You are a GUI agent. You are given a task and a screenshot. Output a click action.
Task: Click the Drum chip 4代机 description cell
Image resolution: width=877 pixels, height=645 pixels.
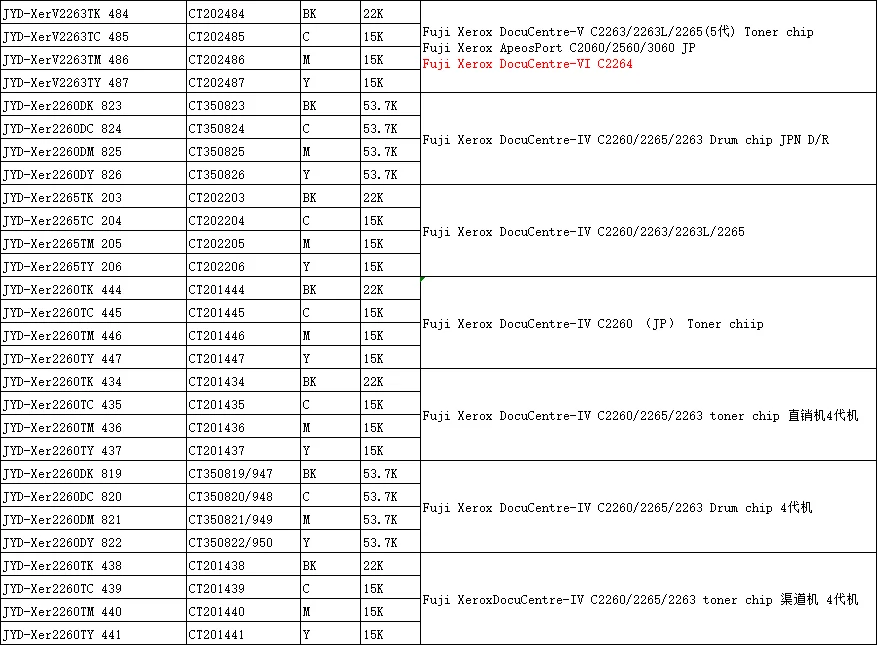(617, 508)
